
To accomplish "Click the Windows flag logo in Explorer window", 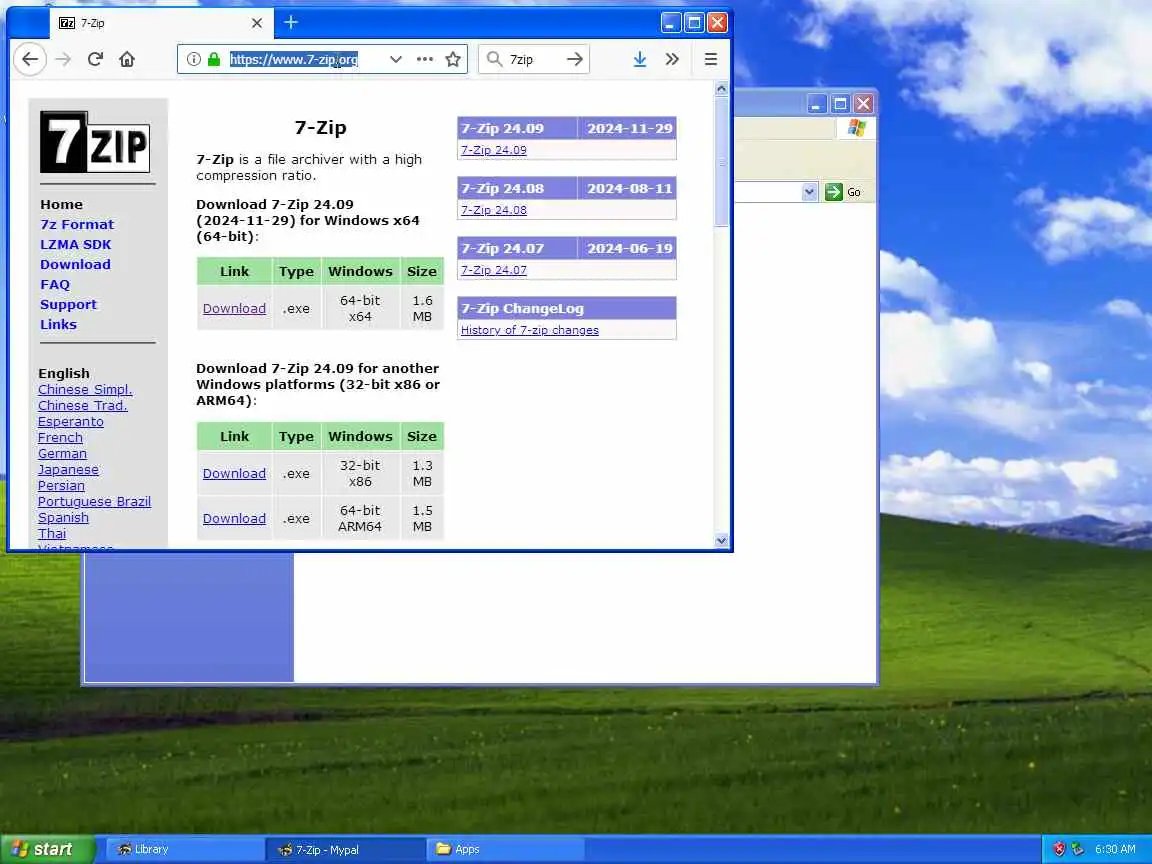I will tap(856, 128).
